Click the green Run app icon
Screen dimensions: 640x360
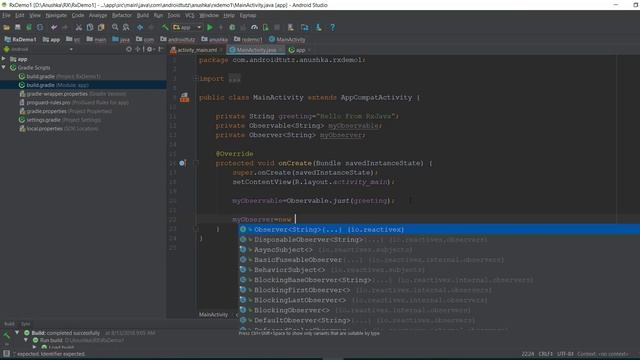[210, 27]
